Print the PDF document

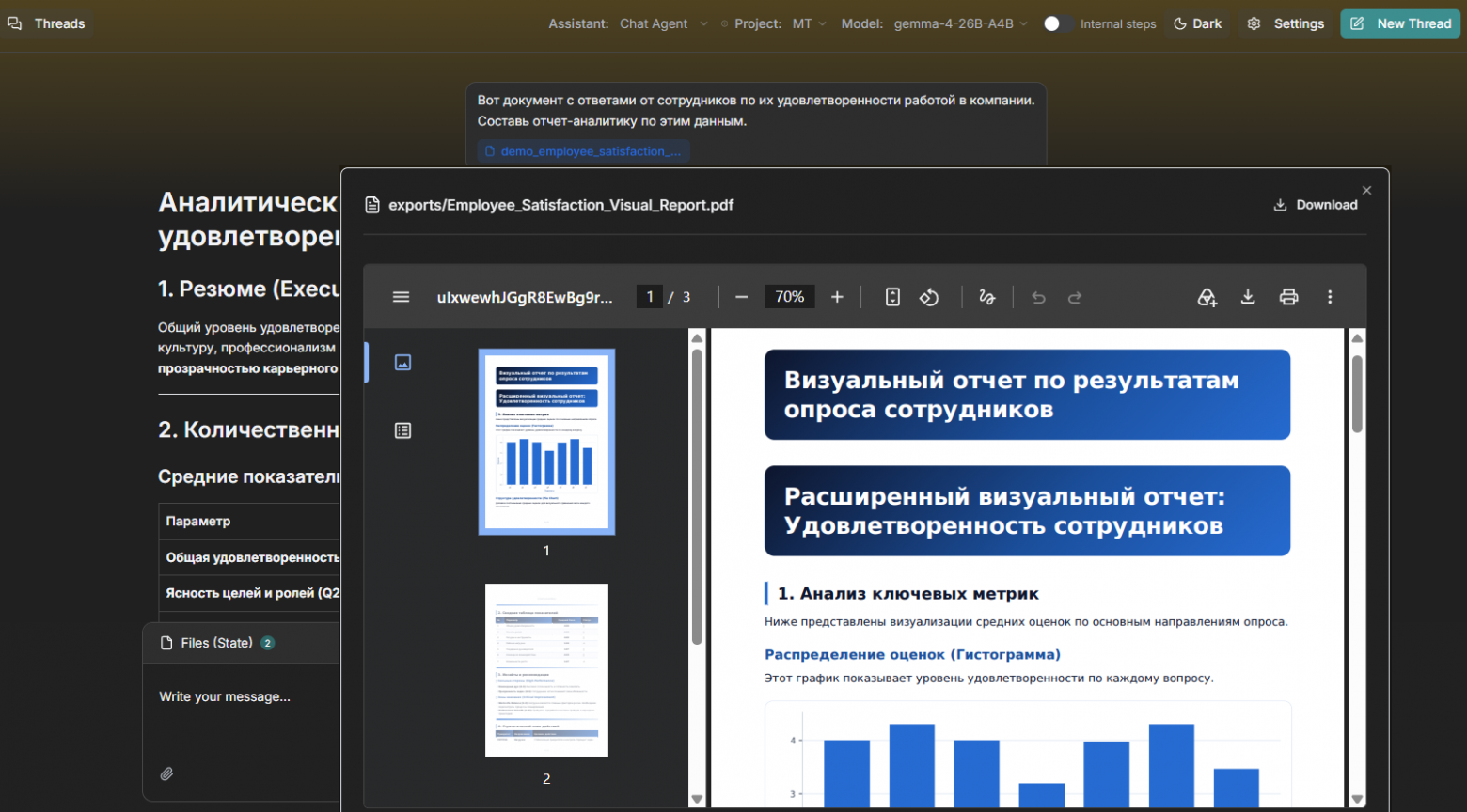coord(1288,297)
